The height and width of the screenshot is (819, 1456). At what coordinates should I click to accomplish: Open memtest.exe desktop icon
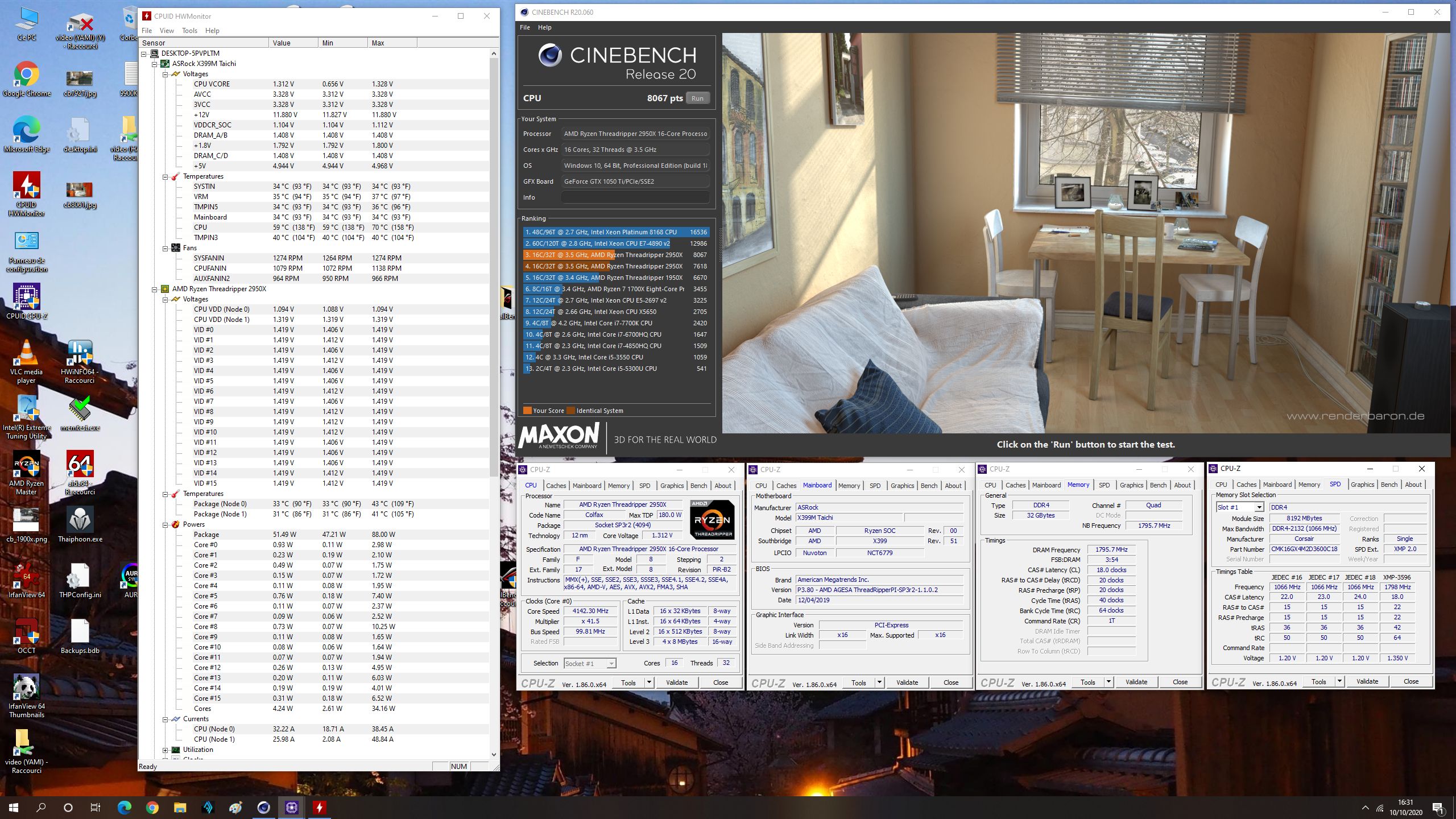pos(80,414)
